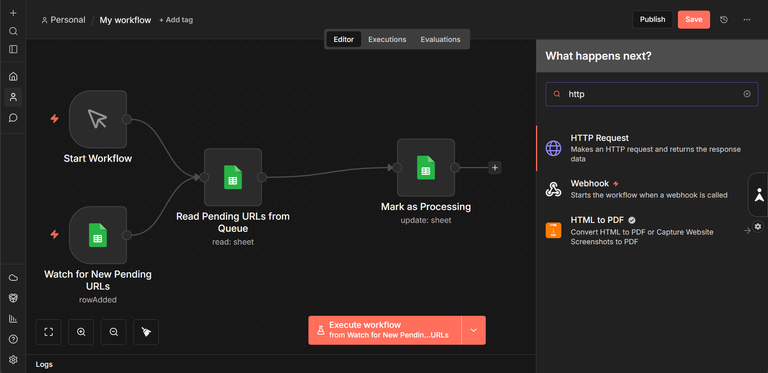The width and height of the screenshot is (768, 373).
Task: Click the plus icon in the left sidebar
Action: click(x=13, y=13)
